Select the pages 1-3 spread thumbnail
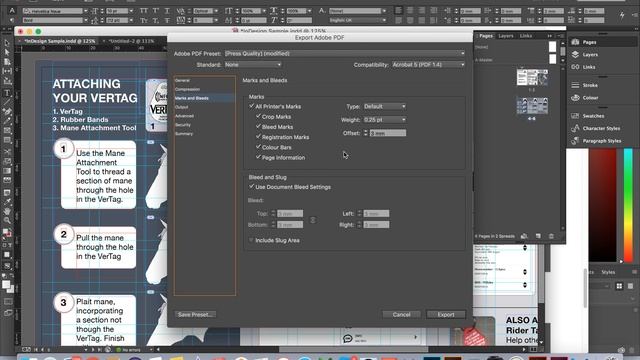The image size is (640, 360). (532, 78)
